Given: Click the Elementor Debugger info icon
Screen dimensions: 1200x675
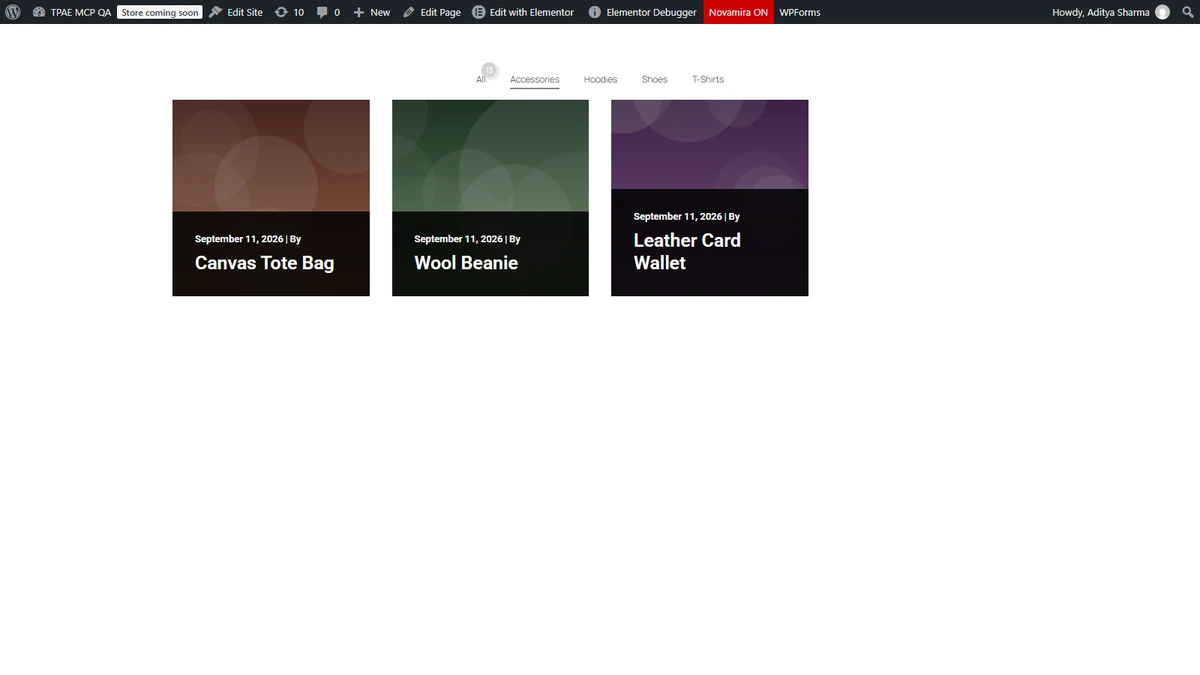Looking at the screenshot, I should (595, 12).
